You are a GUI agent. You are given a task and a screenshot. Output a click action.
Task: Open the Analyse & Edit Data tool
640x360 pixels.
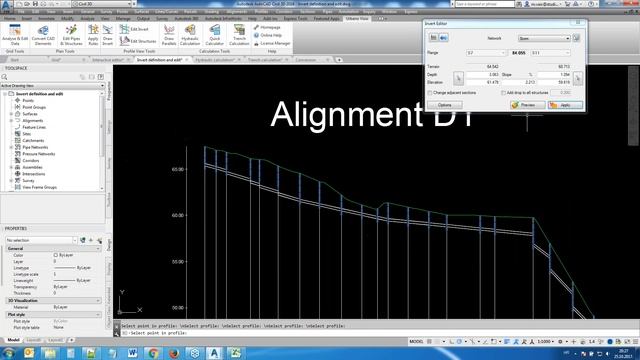pyautogui.click(x=15, y=35)
